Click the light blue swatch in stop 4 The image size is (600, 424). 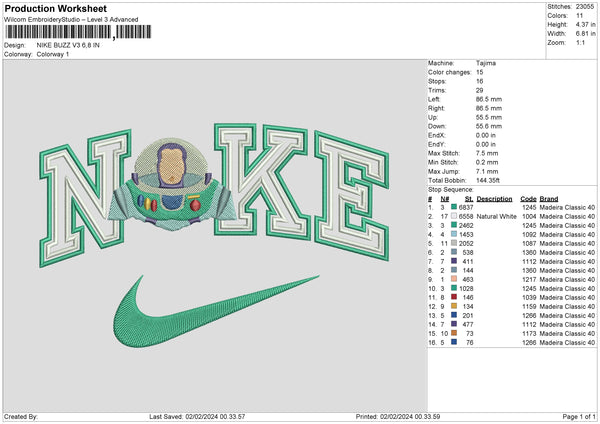coord(454,234)
